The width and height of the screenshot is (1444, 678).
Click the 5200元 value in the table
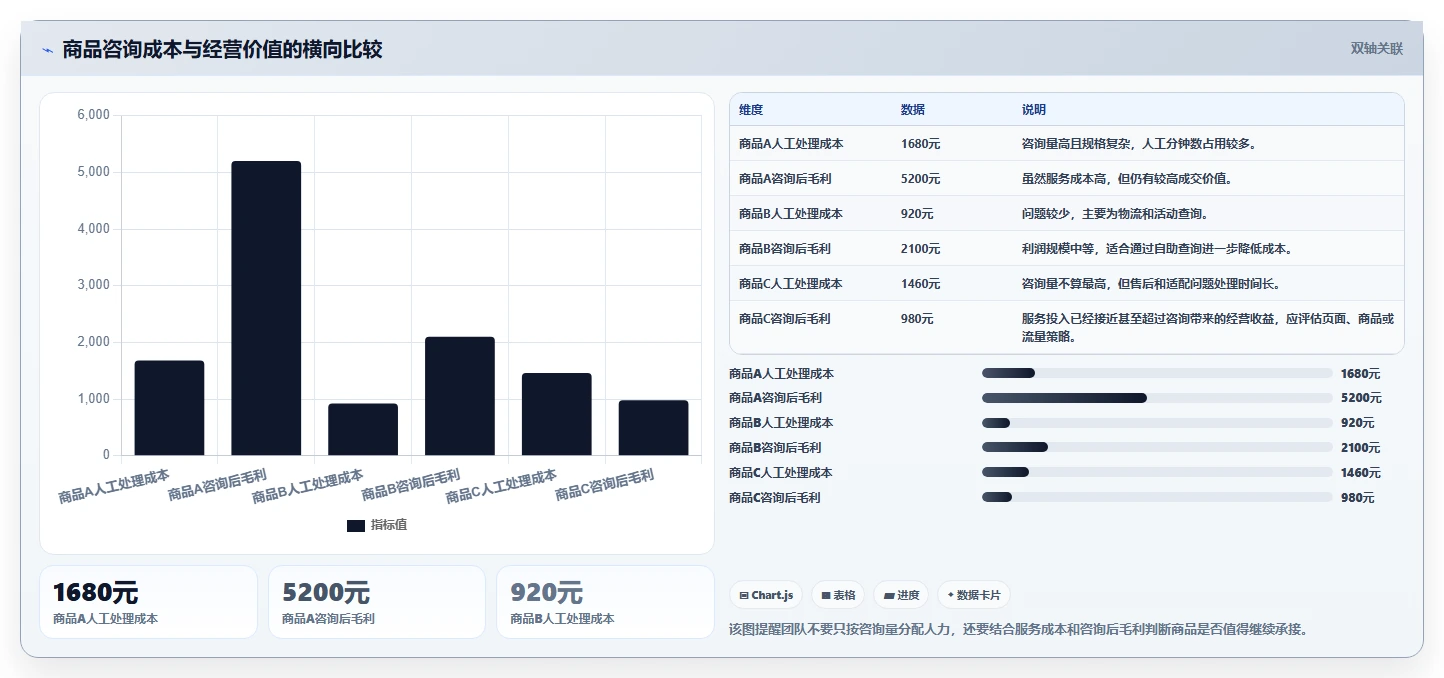pyautogui.click(x=921, y=179)
